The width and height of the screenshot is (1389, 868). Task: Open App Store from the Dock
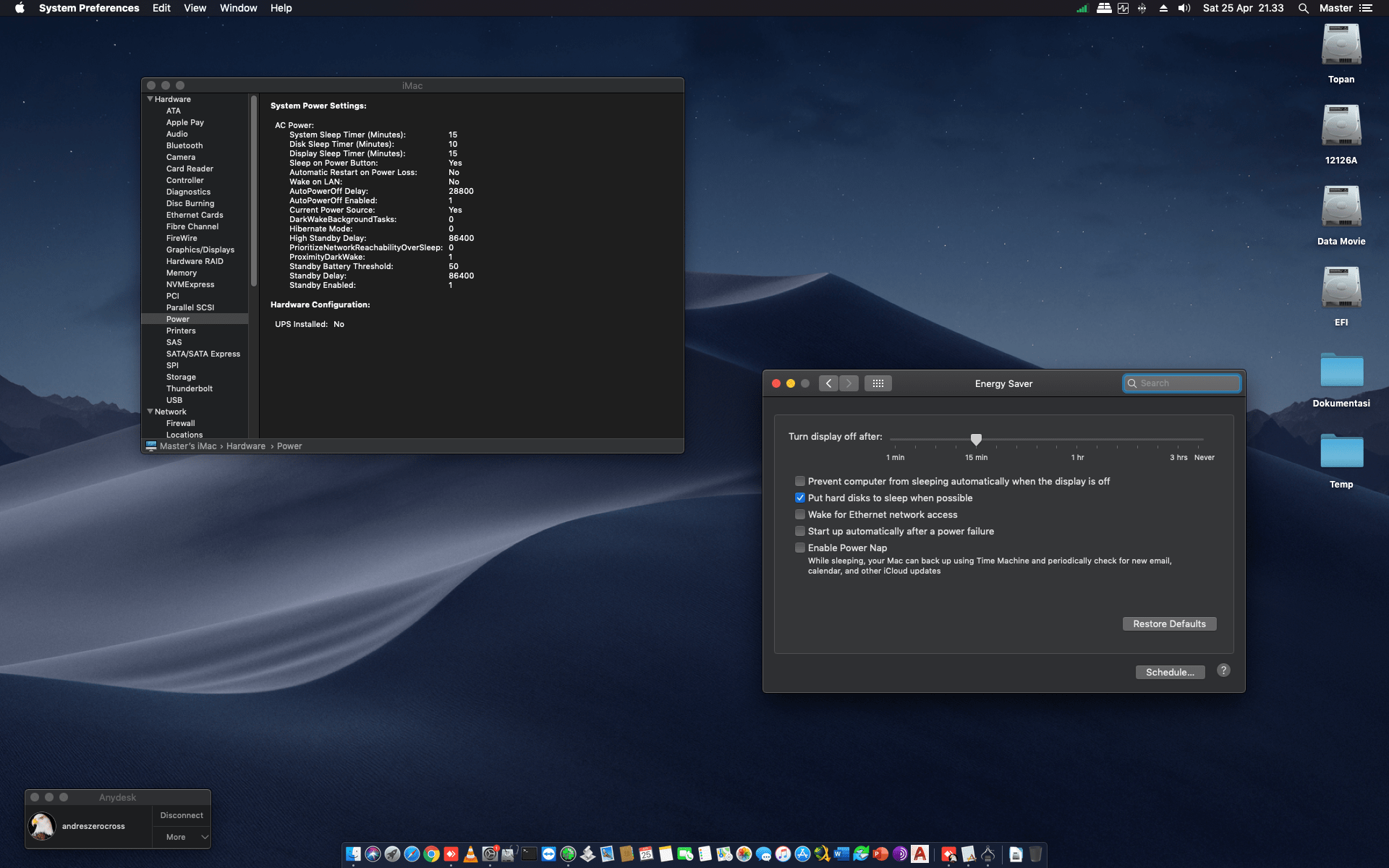point(802,854)
